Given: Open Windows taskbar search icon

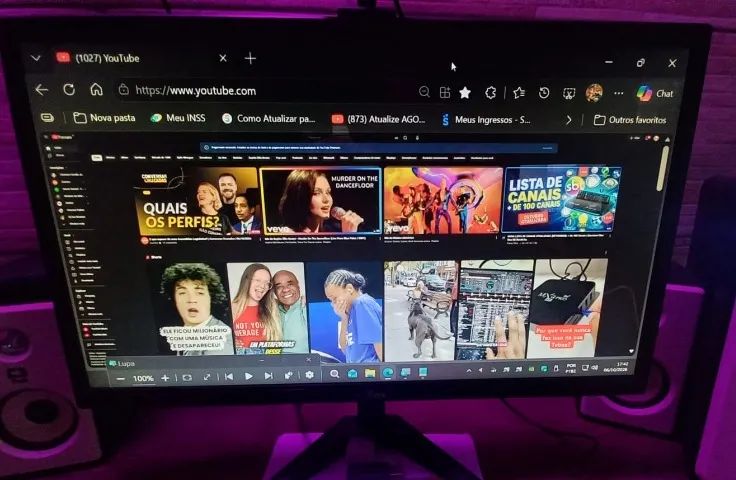Looking at the screenshot, I should (334, 374).
